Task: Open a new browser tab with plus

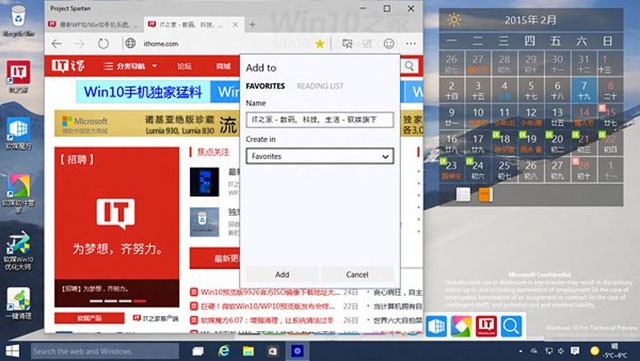Action: coord(252,25)
